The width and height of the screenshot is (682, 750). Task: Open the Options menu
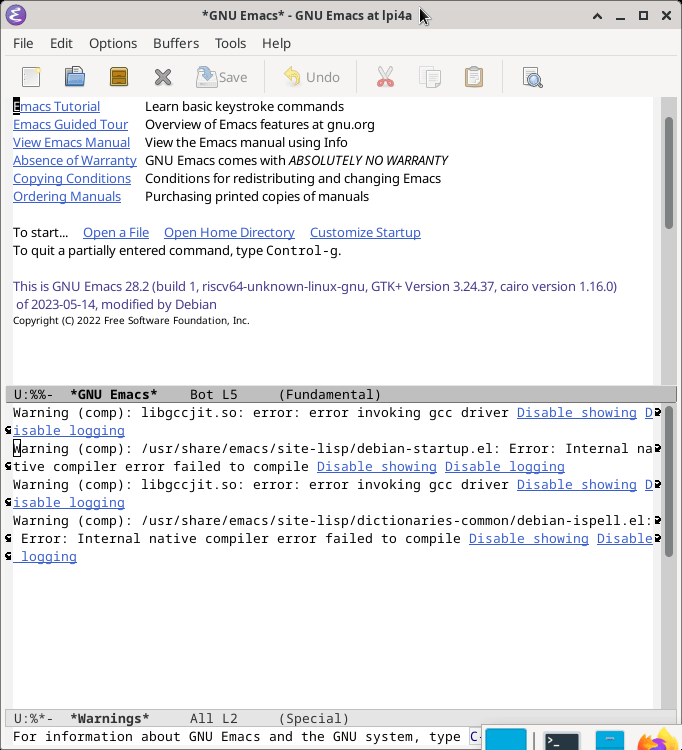click(113, 43)
